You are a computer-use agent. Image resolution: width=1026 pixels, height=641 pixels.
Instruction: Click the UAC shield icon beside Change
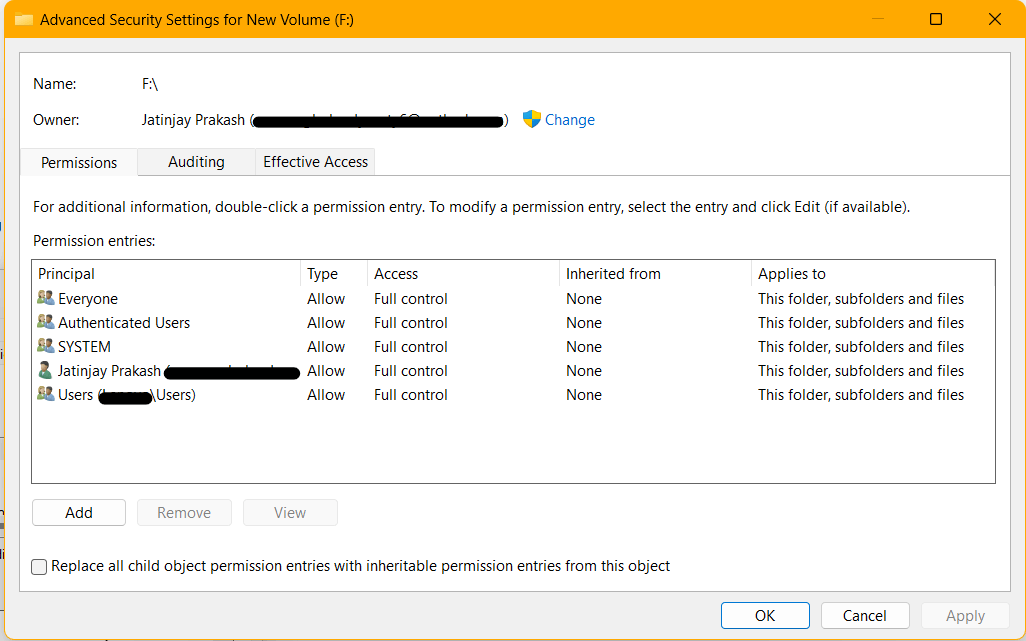(x=532, y=119)
